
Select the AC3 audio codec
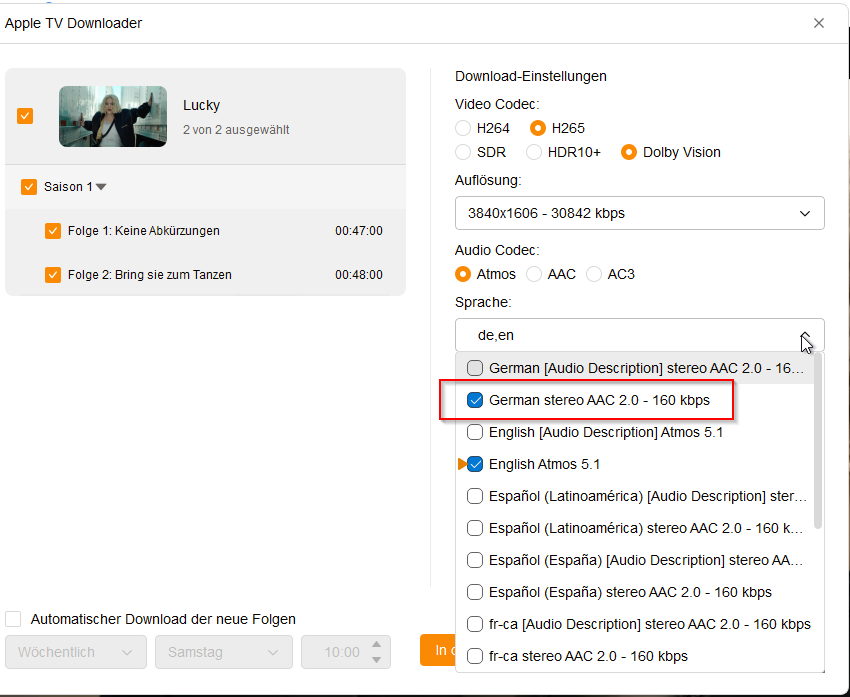594,274
